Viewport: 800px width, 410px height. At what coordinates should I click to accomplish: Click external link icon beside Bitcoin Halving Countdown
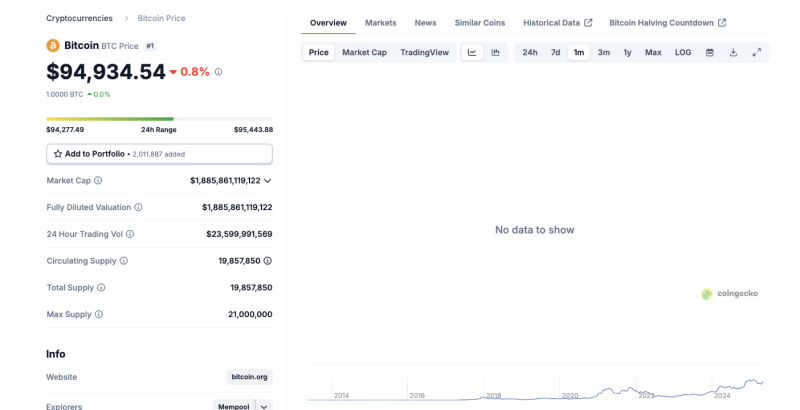tap(722, 23)
